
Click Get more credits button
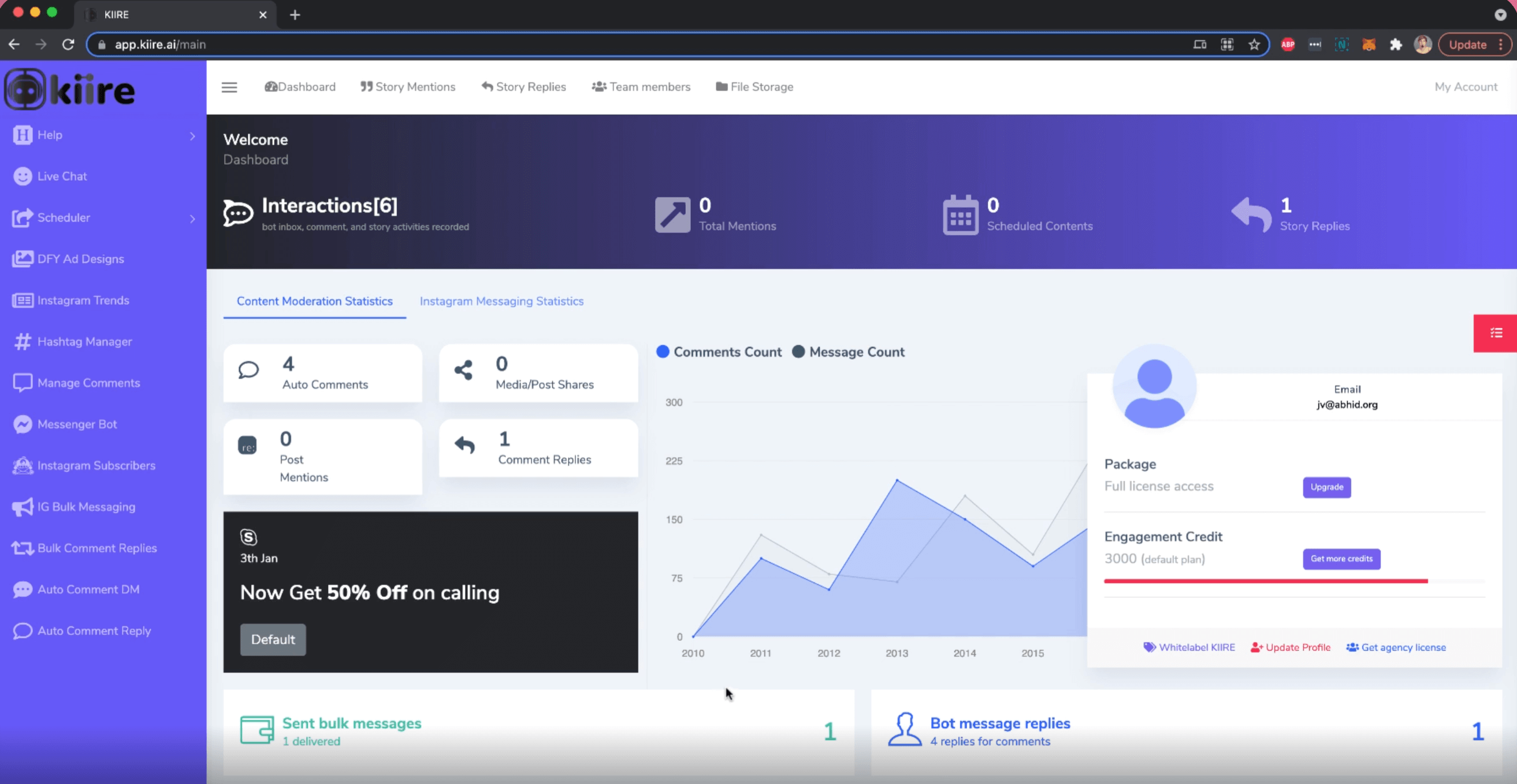(1341, 558)
